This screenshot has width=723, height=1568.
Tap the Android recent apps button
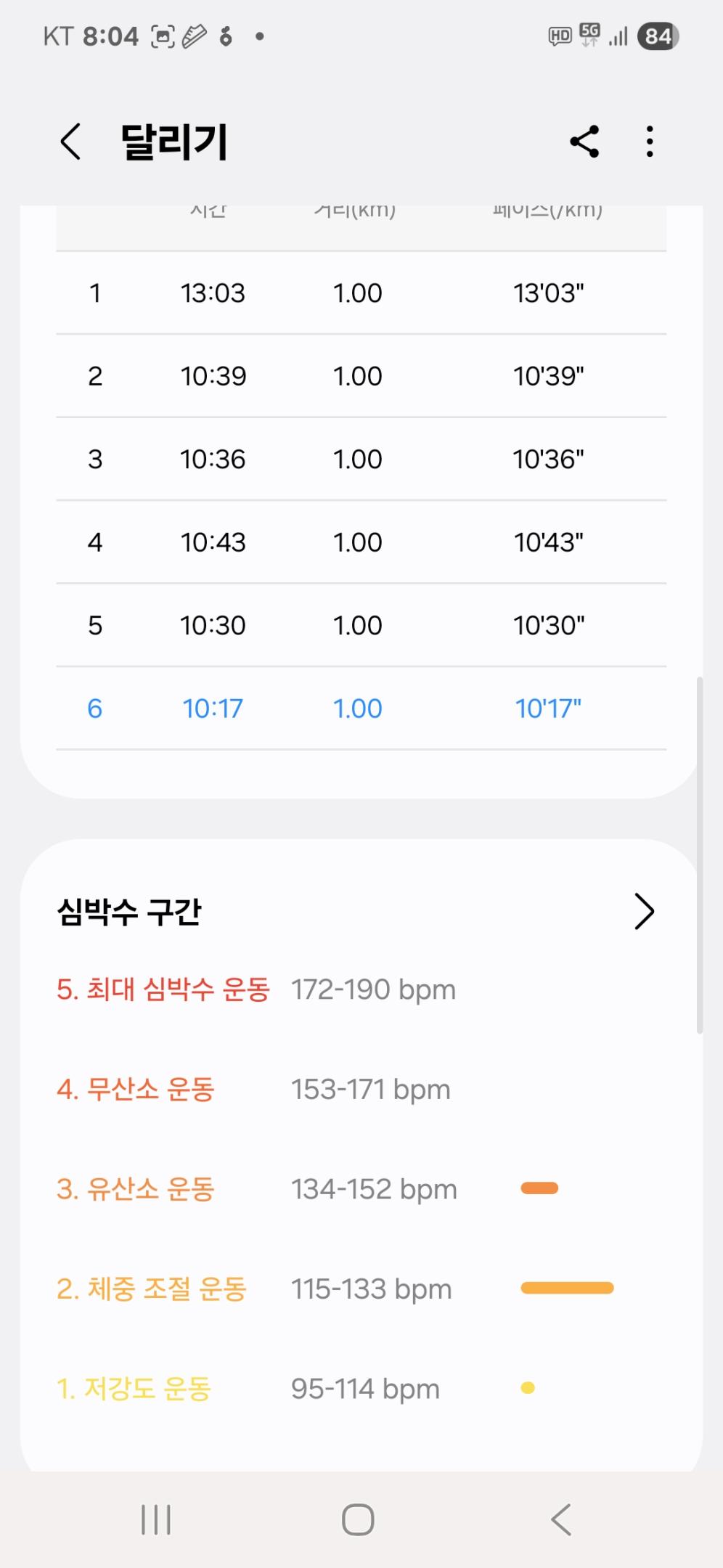tap(156, 1519)
